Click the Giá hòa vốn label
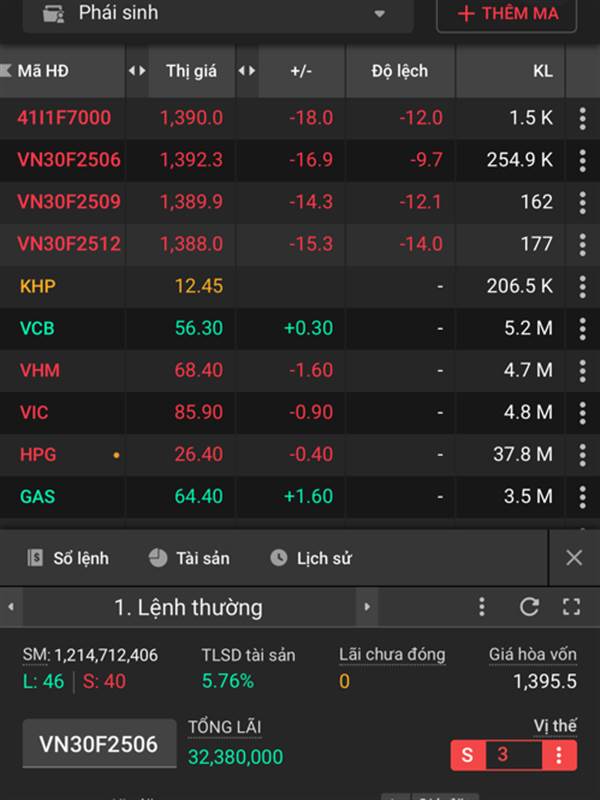The width and height of the screenshot is (600, 800). click(x=533, y=655)
